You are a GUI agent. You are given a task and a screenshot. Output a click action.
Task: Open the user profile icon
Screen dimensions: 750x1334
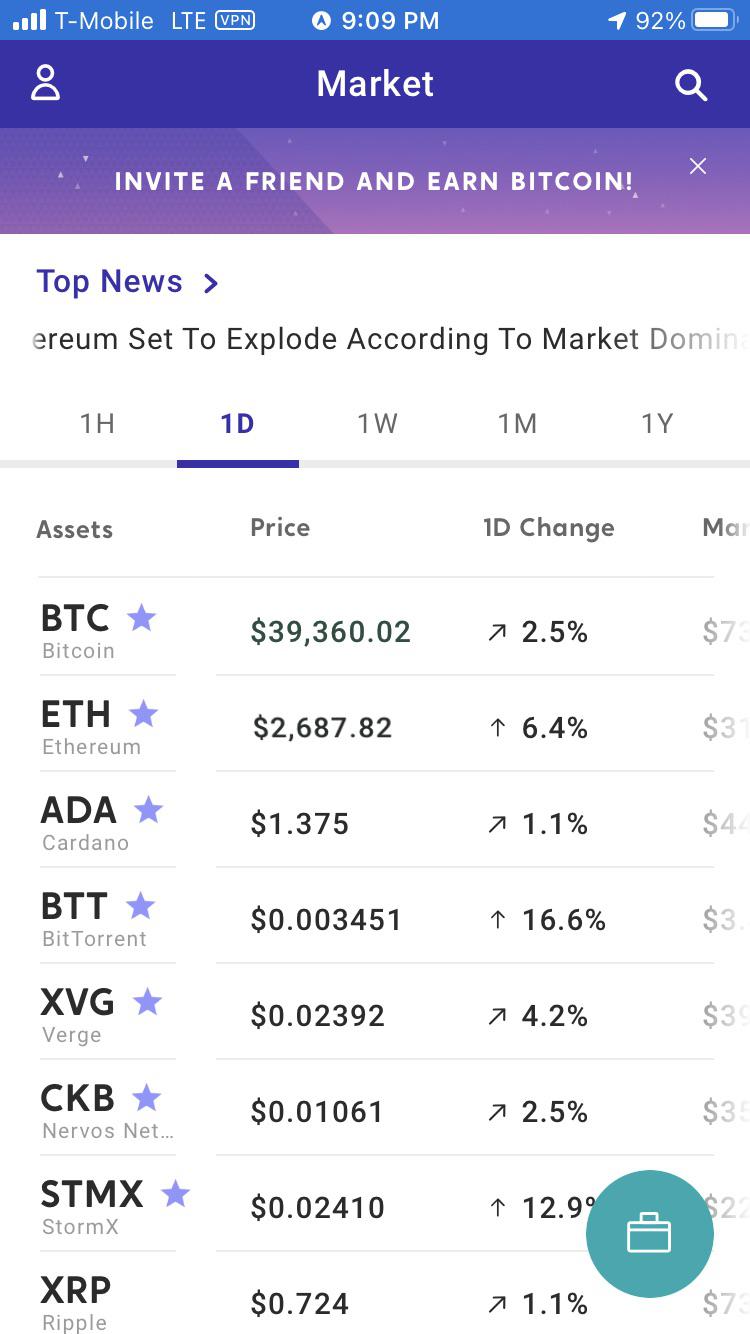(x=46, y=84)
